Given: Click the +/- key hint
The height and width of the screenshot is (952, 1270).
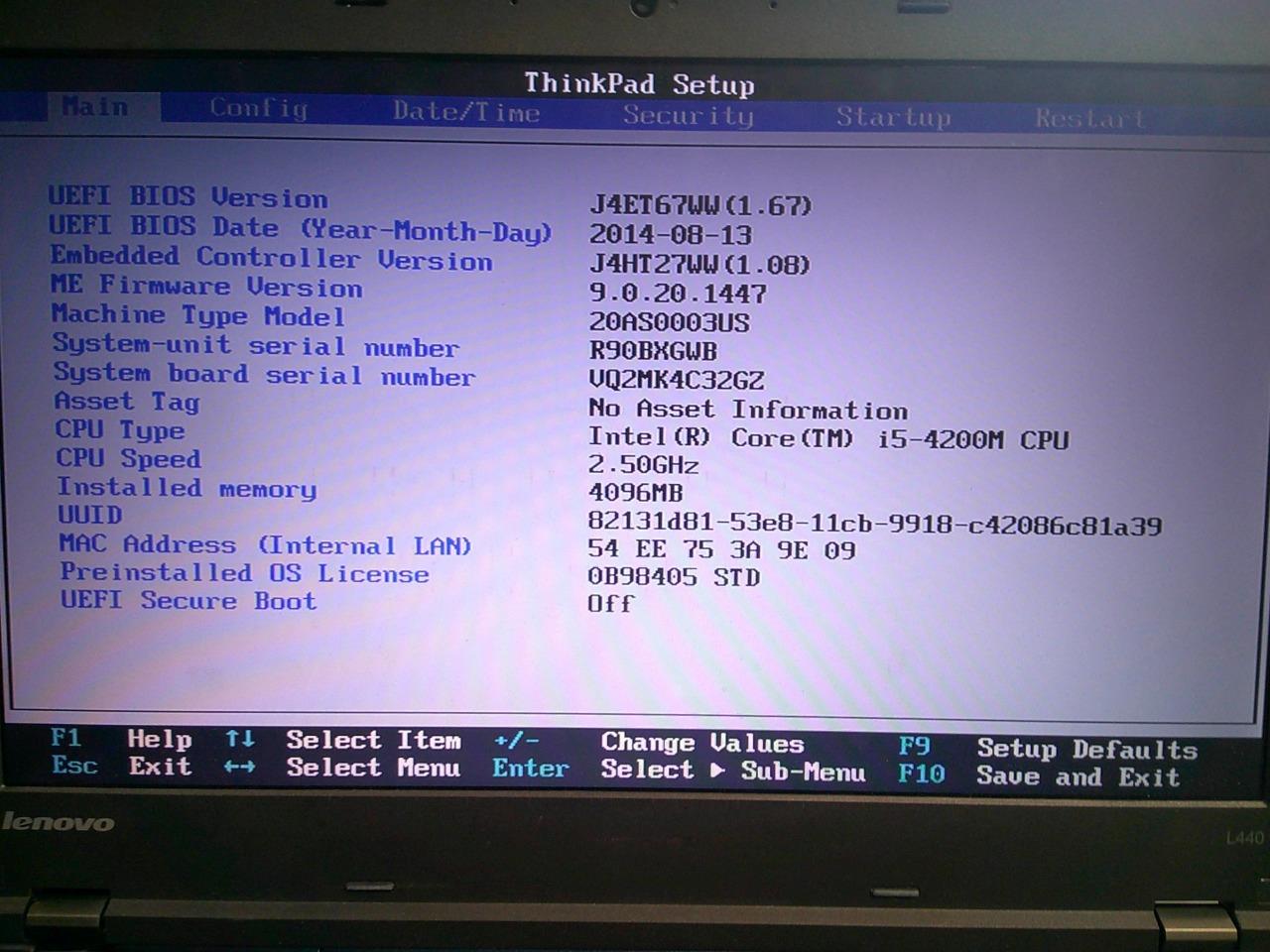Looking at the screenshot, I should (x=516, y=741).
